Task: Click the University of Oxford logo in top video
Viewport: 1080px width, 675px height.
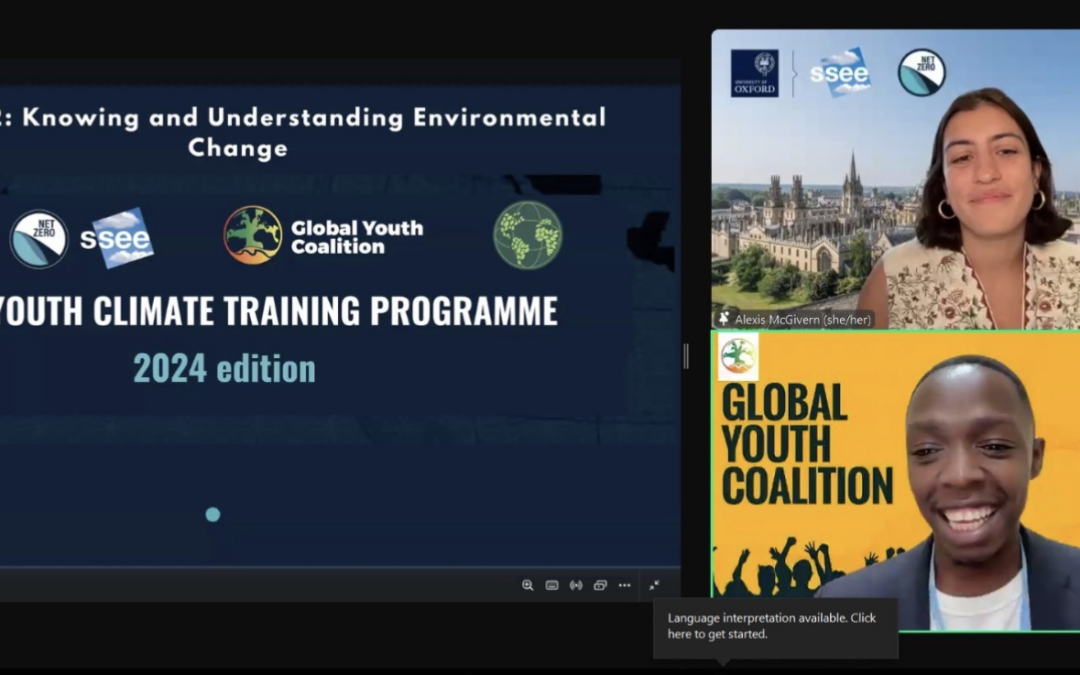Action: [754, 73]
